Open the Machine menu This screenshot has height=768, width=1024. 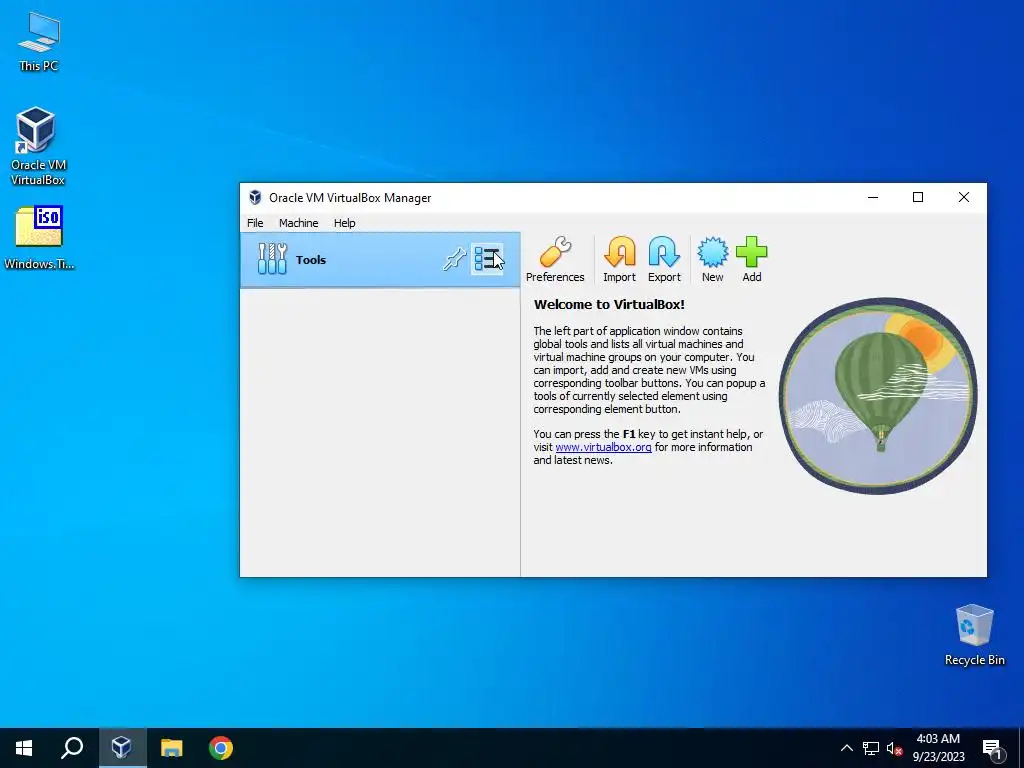click(298, 223)
